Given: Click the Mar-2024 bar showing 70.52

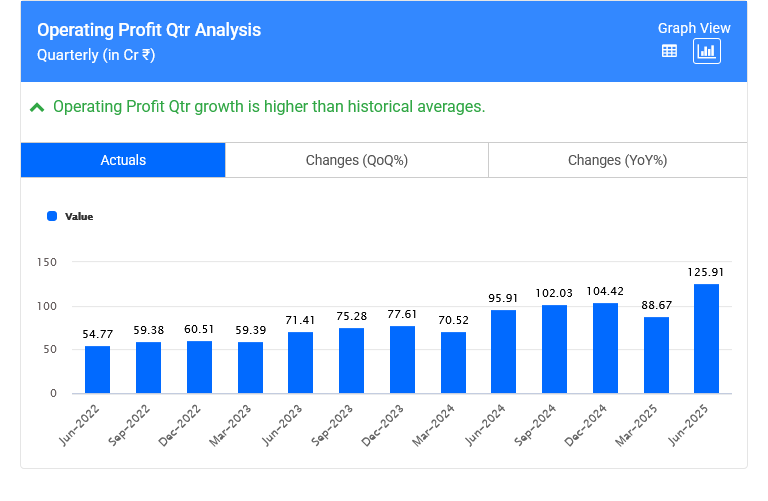Looking at the screenshot, I should (453, 362).
